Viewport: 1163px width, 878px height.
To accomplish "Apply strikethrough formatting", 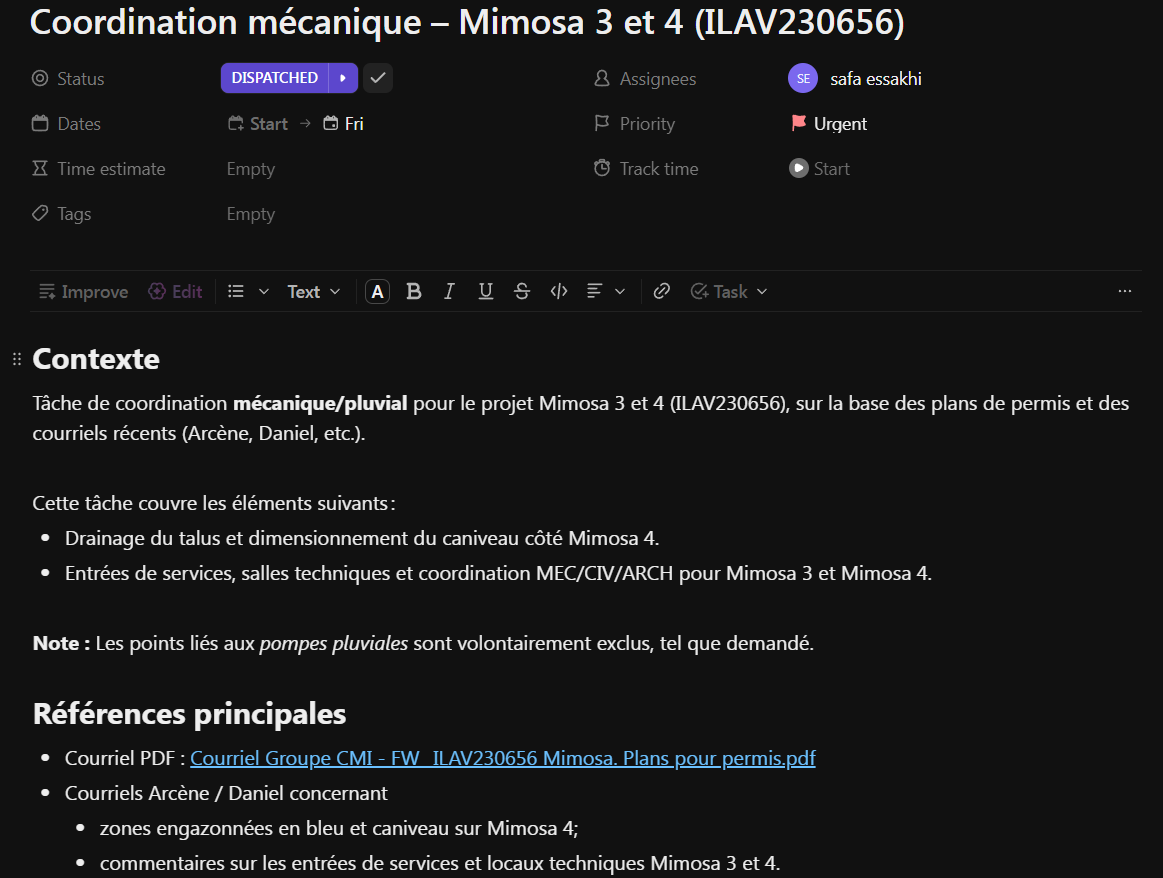I will [x=522, y=292].
